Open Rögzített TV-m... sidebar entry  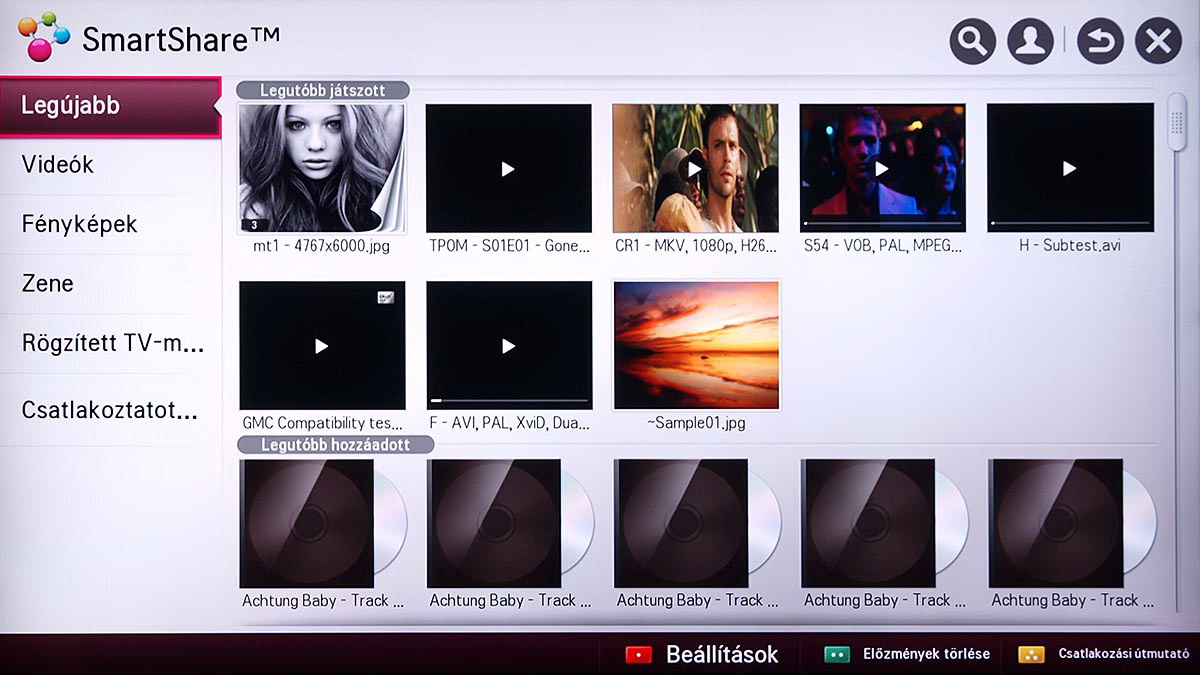point(110,344)
